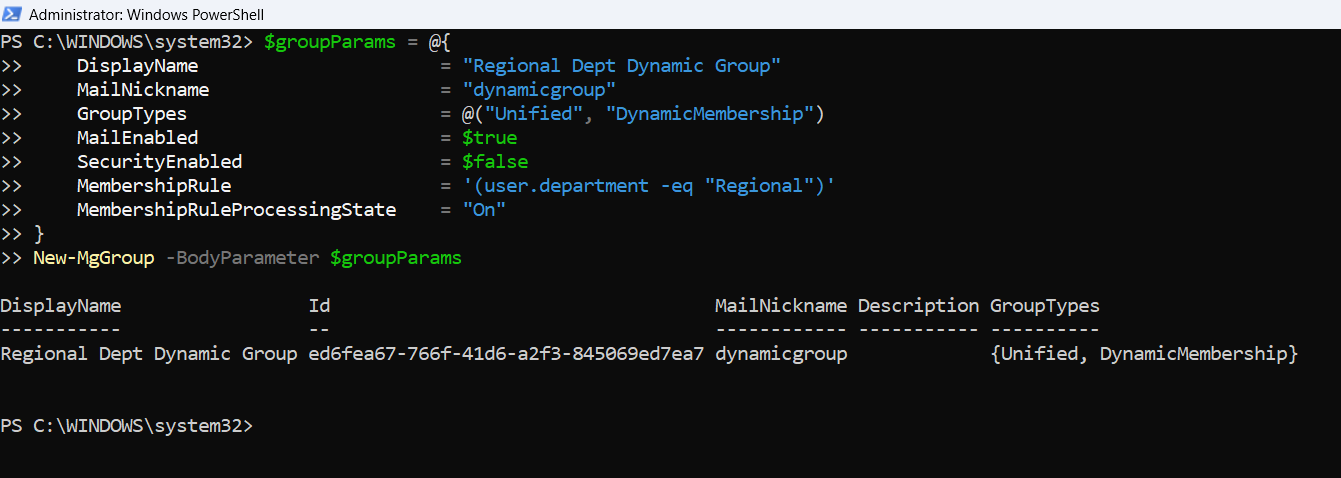Click the Administrator: Windows PowerShell window title

[x=146, y=14]
